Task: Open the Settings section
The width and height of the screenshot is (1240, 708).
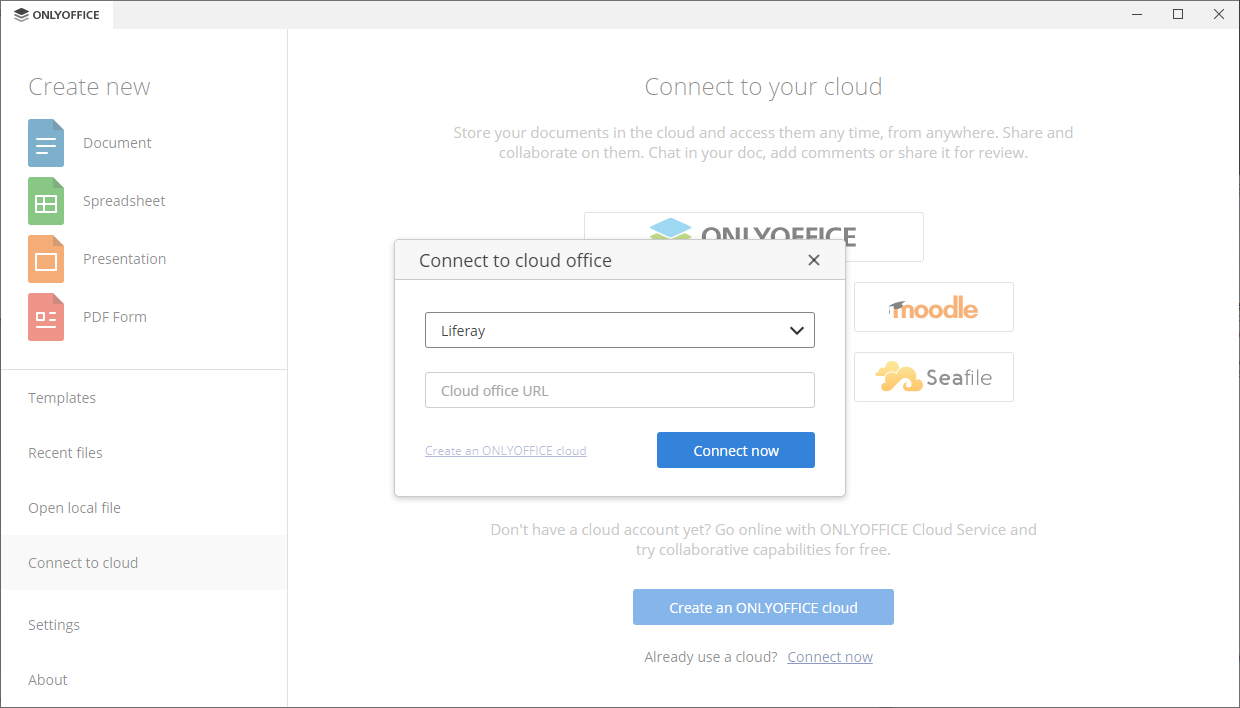Action: [54, 624]
